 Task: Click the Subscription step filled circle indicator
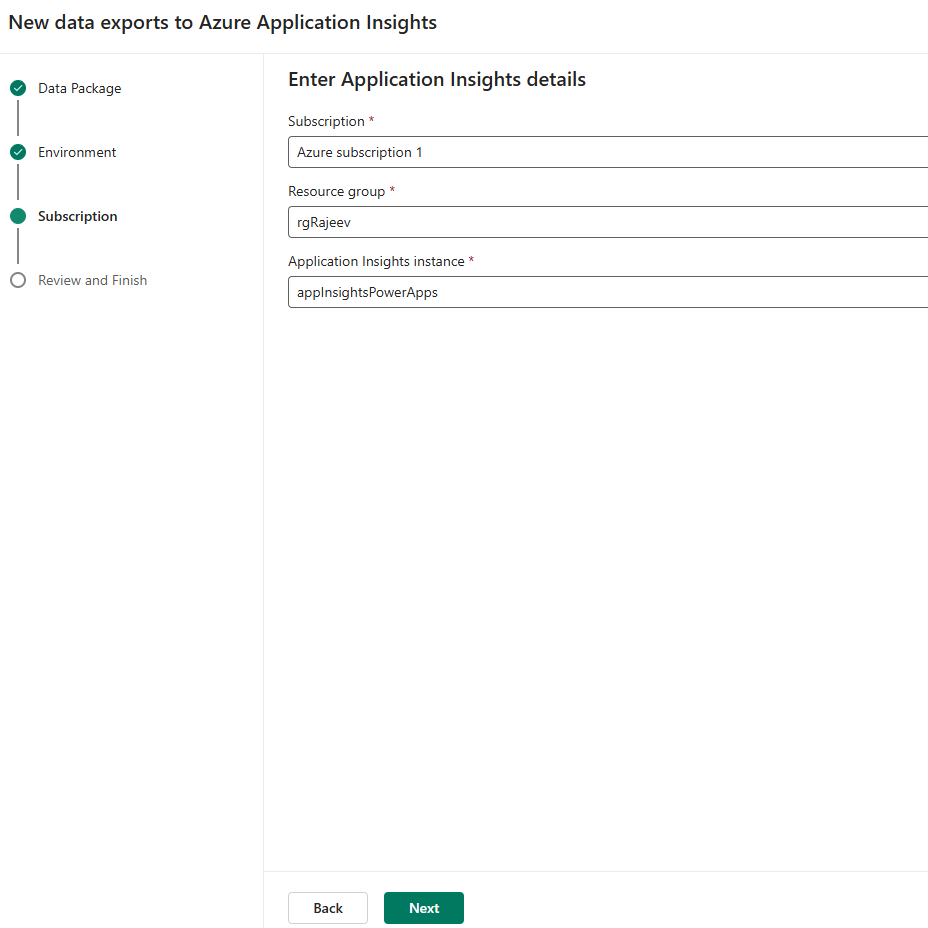[18, 216]
